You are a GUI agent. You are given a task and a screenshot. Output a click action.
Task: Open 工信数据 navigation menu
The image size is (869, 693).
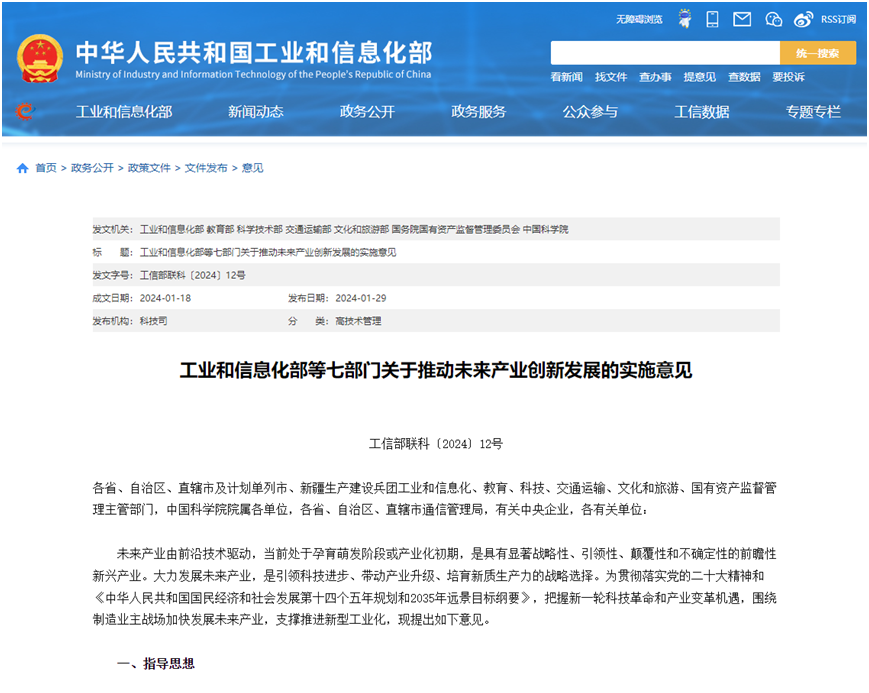pyautogui.click(x=702, y=112)
